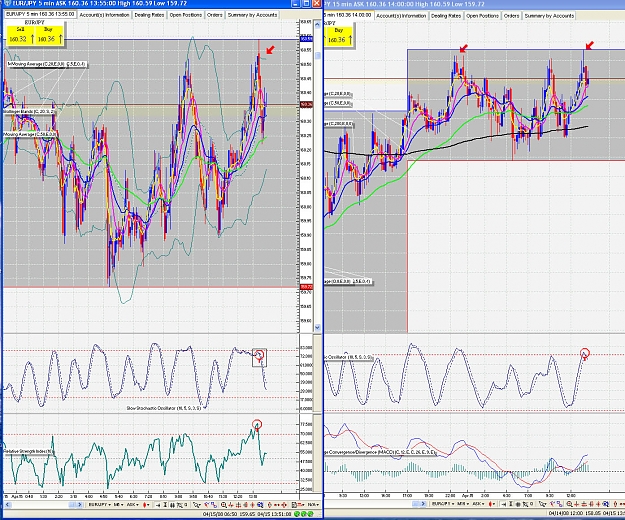The image size is (625, 520).
Task: Open M5 timeframe dropdown in left toolbar
Action: [x=118, y=504]
